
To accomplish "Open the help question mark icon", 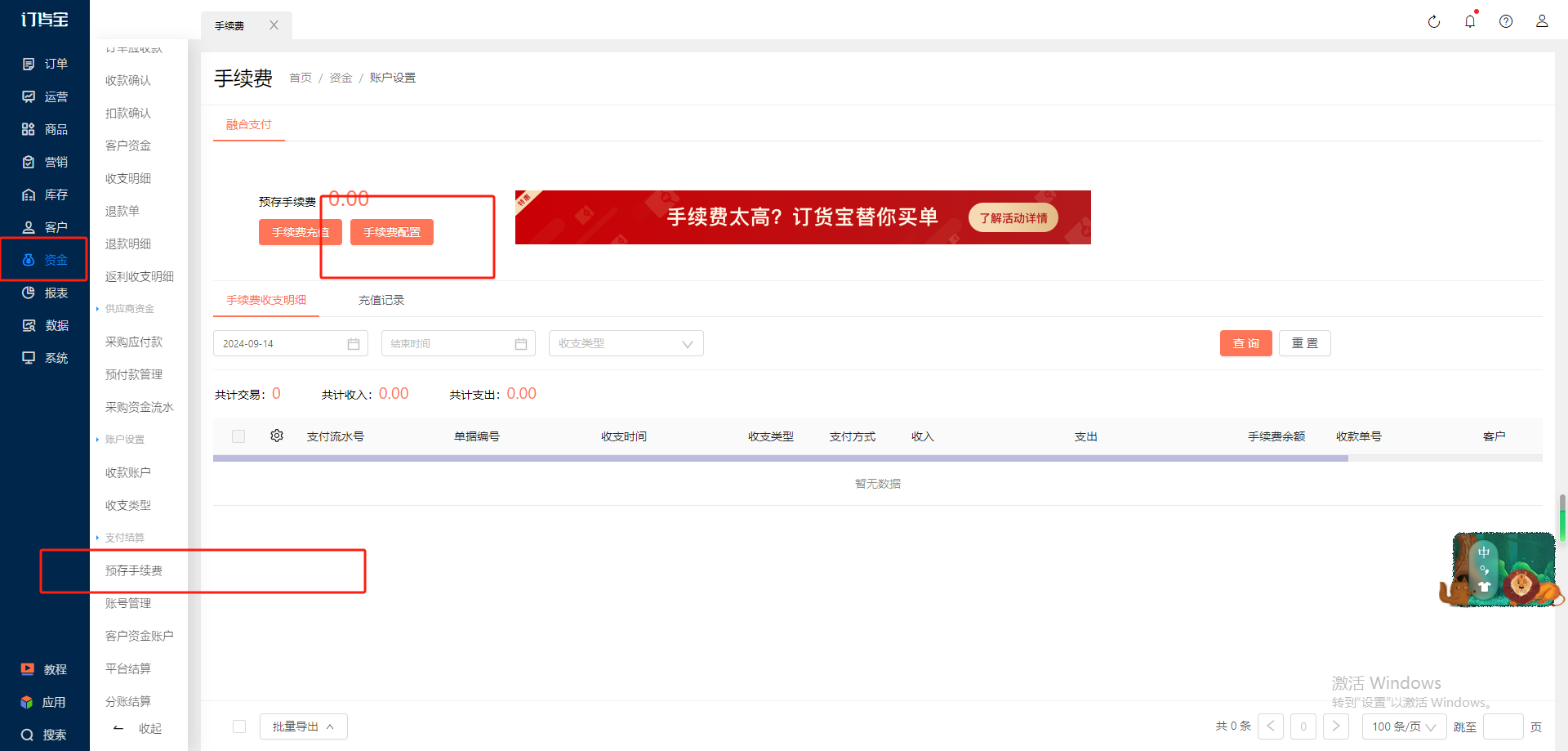I will tap(1506, 22).
